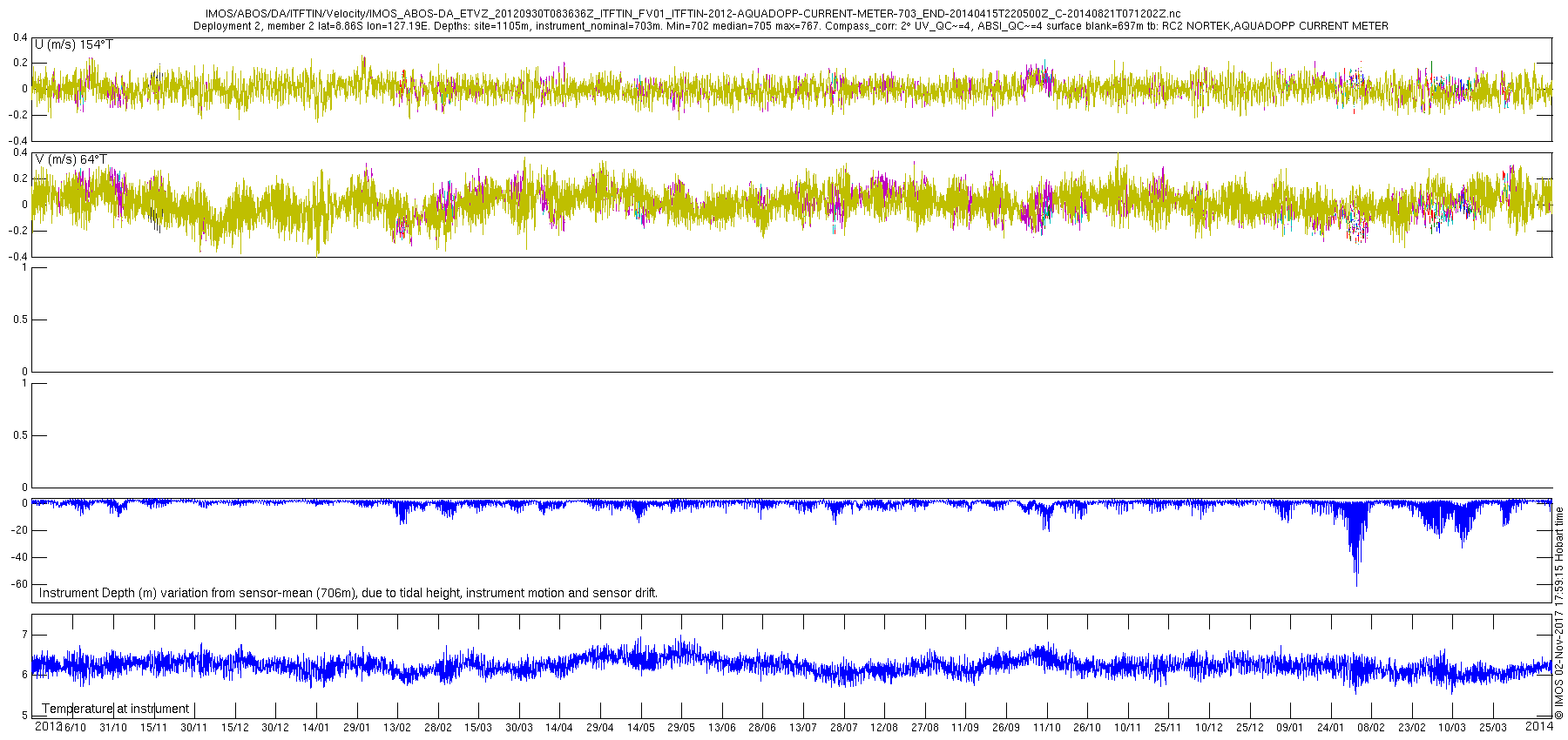The width and height of the screenshot is (1568, 740).
Task: Click the '-40' depth axis value
Action: click(20, 558)
